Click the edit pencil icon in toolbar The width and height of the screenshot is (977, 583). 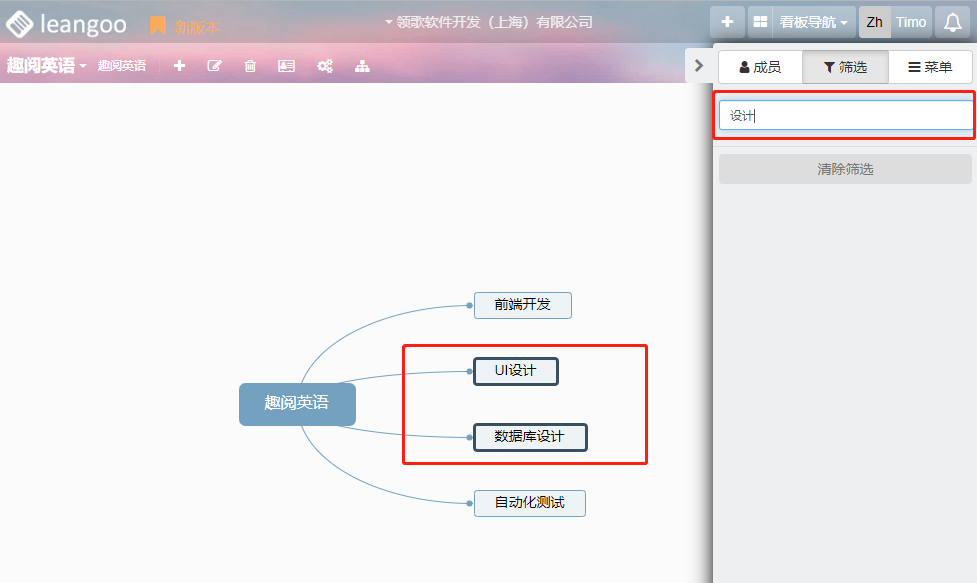pyautogui.click(x=214, y=66)
